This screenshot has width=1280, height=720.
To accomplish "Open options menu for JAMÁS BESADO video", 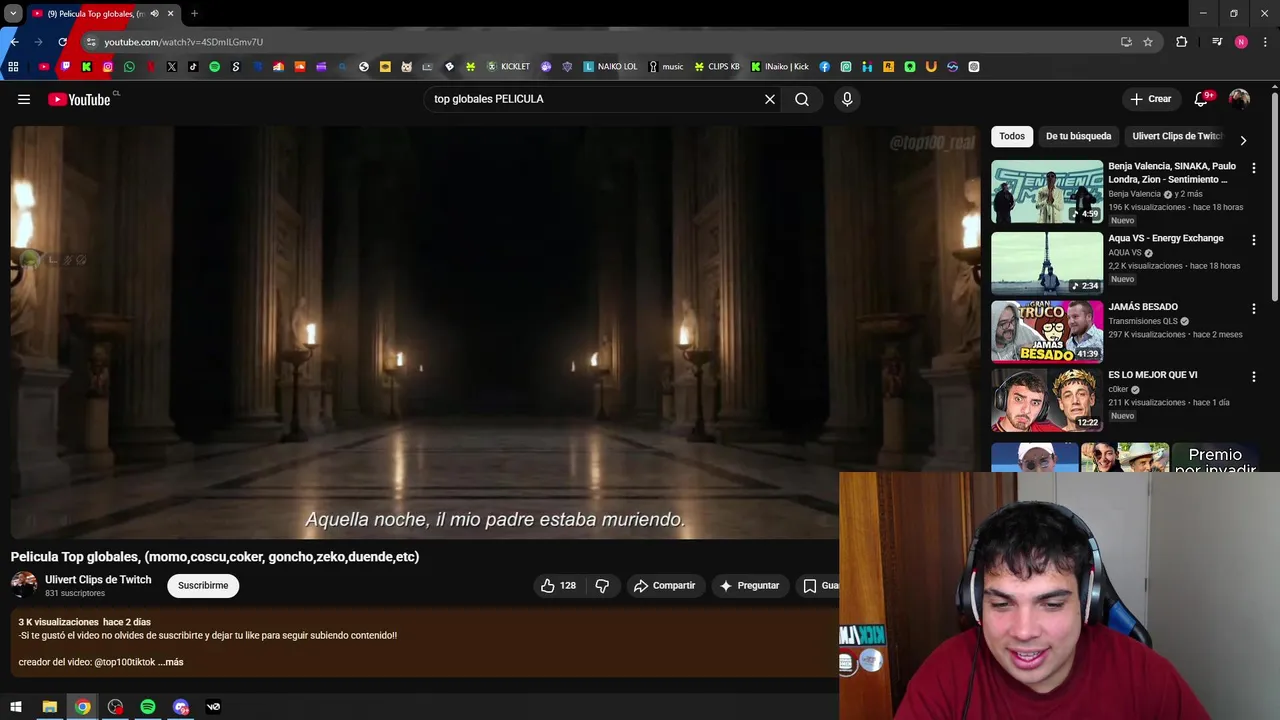I will (1254, 308).
